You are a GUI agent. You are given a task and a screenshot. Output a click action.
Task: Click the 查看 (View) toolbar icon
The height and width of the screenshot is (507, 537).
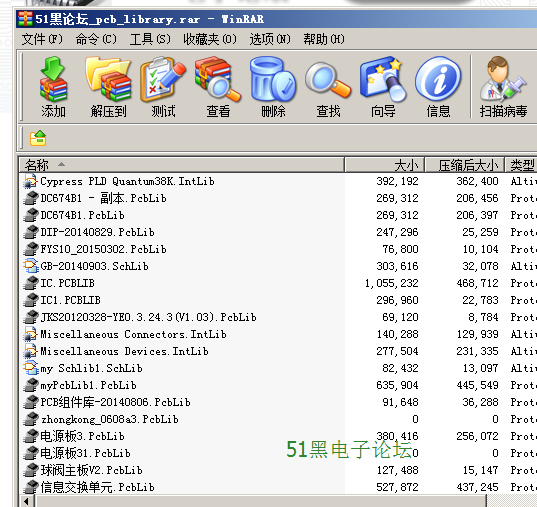pyautogui.click(x=218, y=79)
